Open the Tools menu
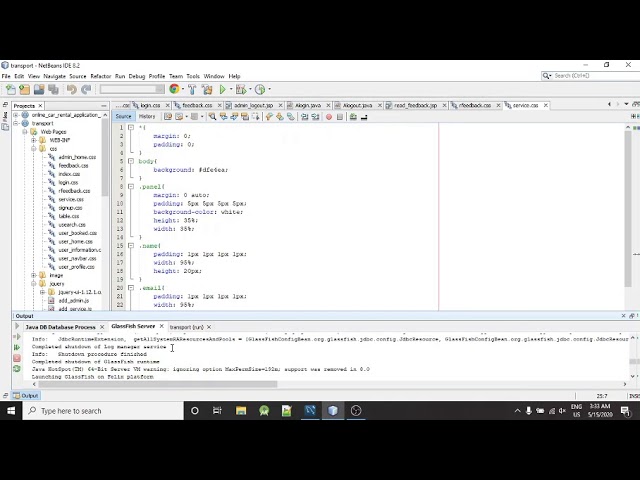This screenshot has height=480, width=640. pos(193,76)
